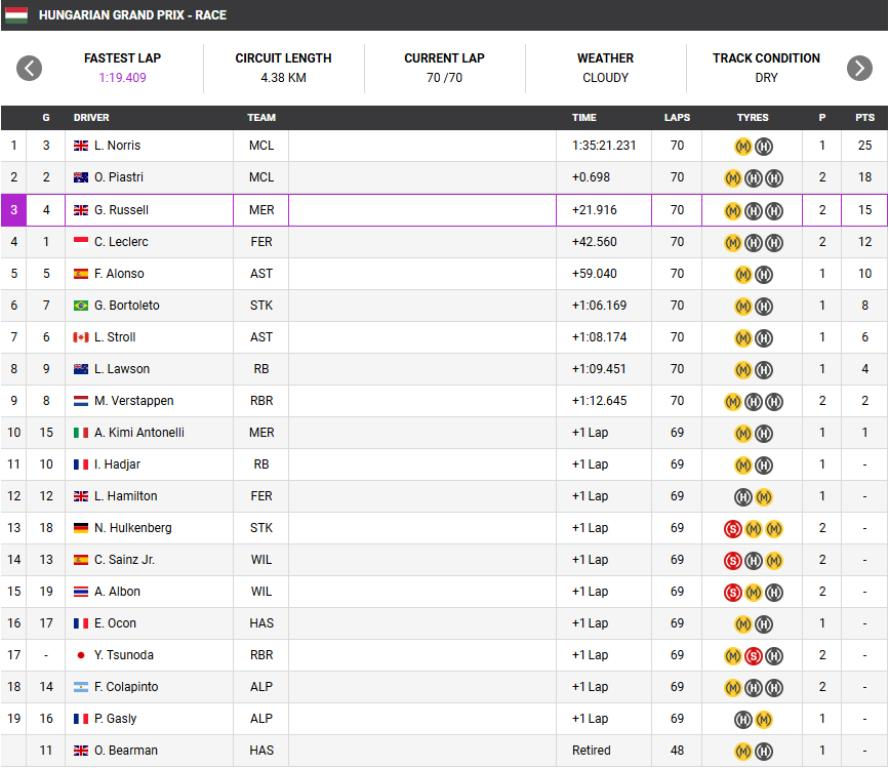The height and width of the screenshot is (768, 889).
Task: Click the P pit stops column header
Action: pos(822,117)
